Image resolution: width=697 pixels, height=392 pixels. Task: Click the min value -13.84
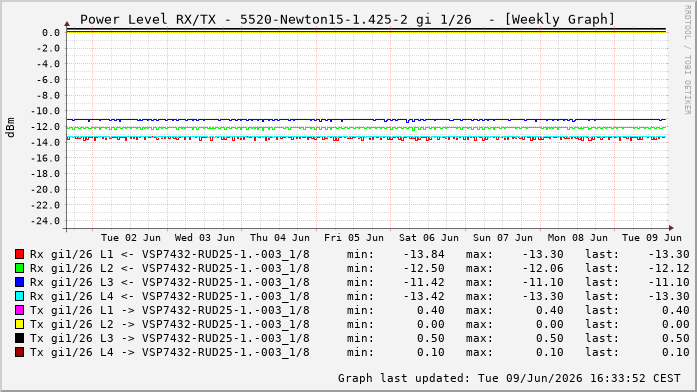coord(424,254)
